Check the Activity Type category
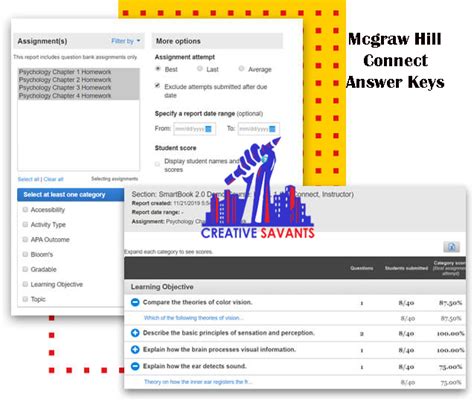This screenshot has width=474, height=401. pos(25,225)
